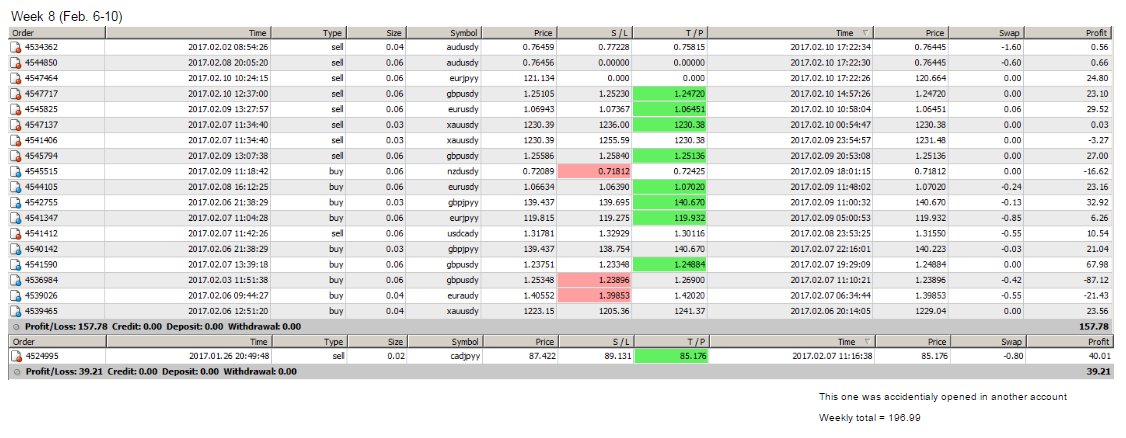This screenshot has height=438, width=1126.
Task: Select the icon beside order 4547717
Action: point(16,93)
